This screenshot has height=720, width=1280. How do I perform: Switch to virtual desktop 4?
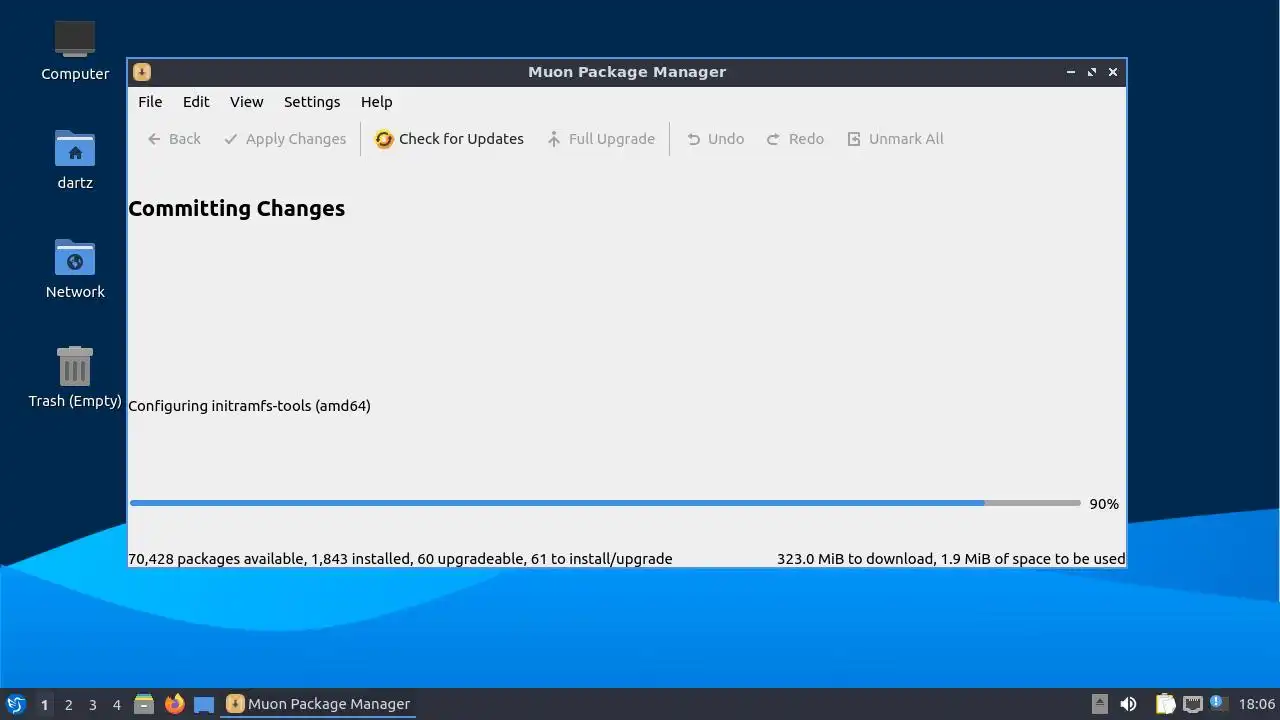116,704
